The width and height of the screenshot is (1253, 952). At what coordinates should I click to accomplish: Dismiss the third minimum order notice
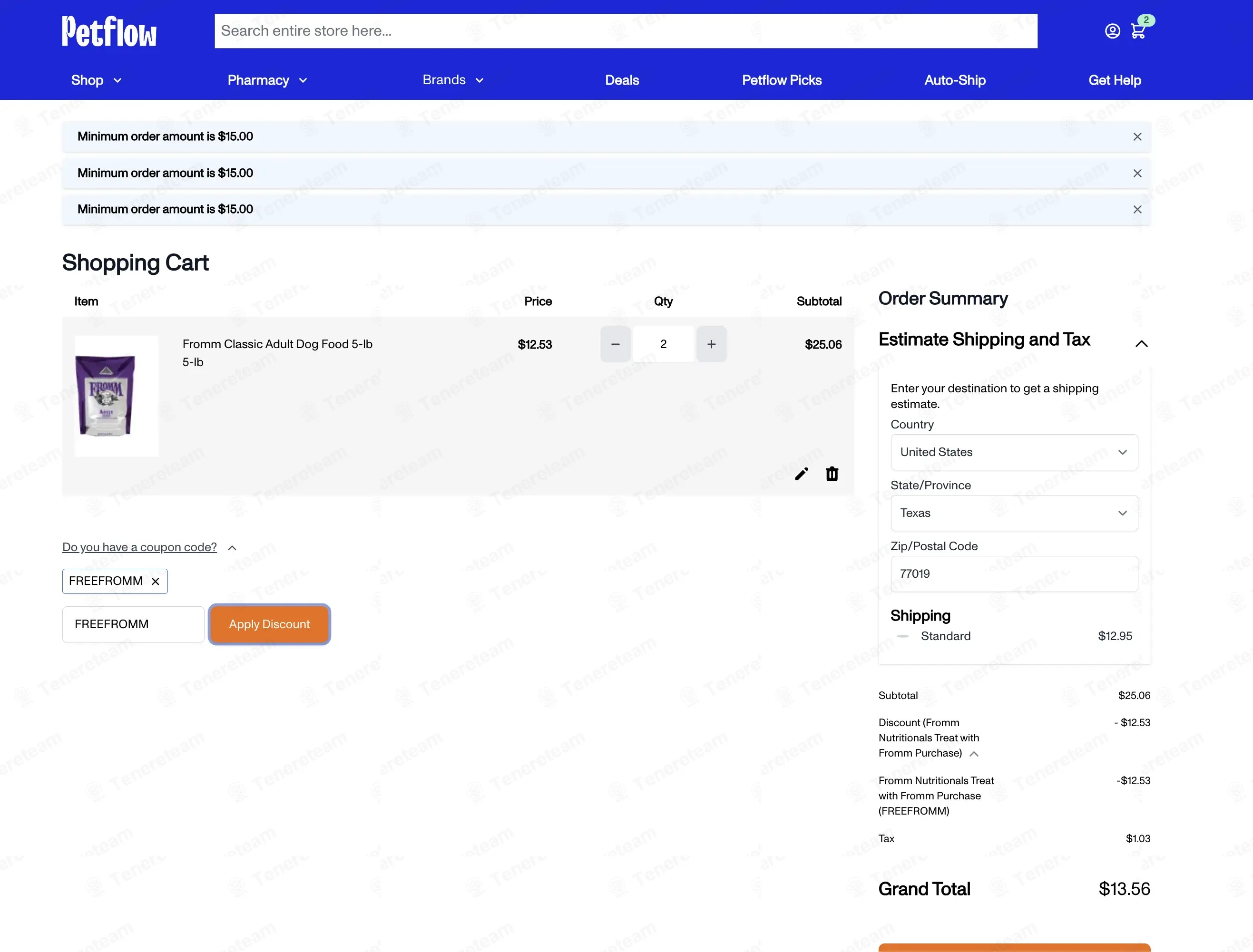(1137, 210)
